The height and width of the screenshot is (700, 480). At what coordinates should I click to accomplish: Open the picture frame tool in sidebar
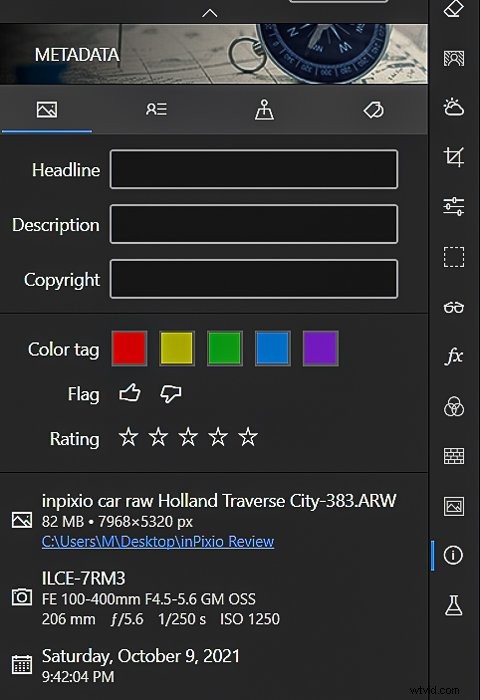(454, 506)
